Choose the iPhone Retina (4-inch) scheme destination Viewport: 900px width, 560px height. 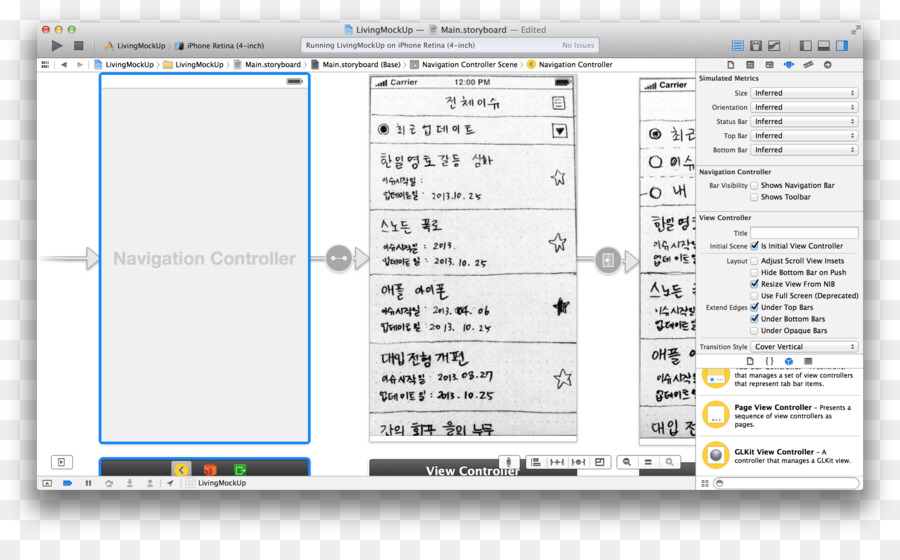(224, 46)
